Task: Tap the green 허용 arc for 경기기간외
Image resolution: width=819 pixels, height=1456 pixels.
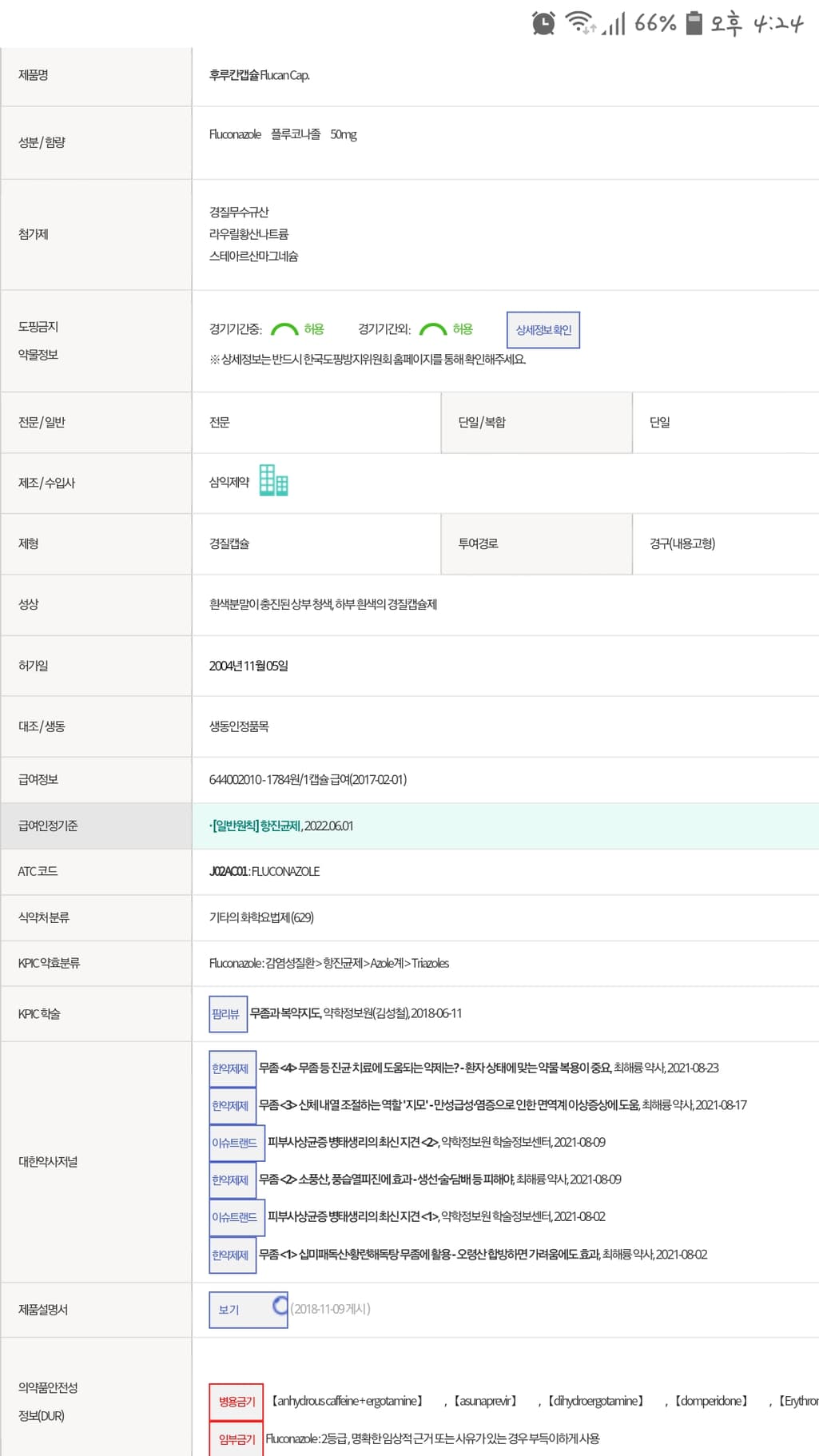Action: 433,329
